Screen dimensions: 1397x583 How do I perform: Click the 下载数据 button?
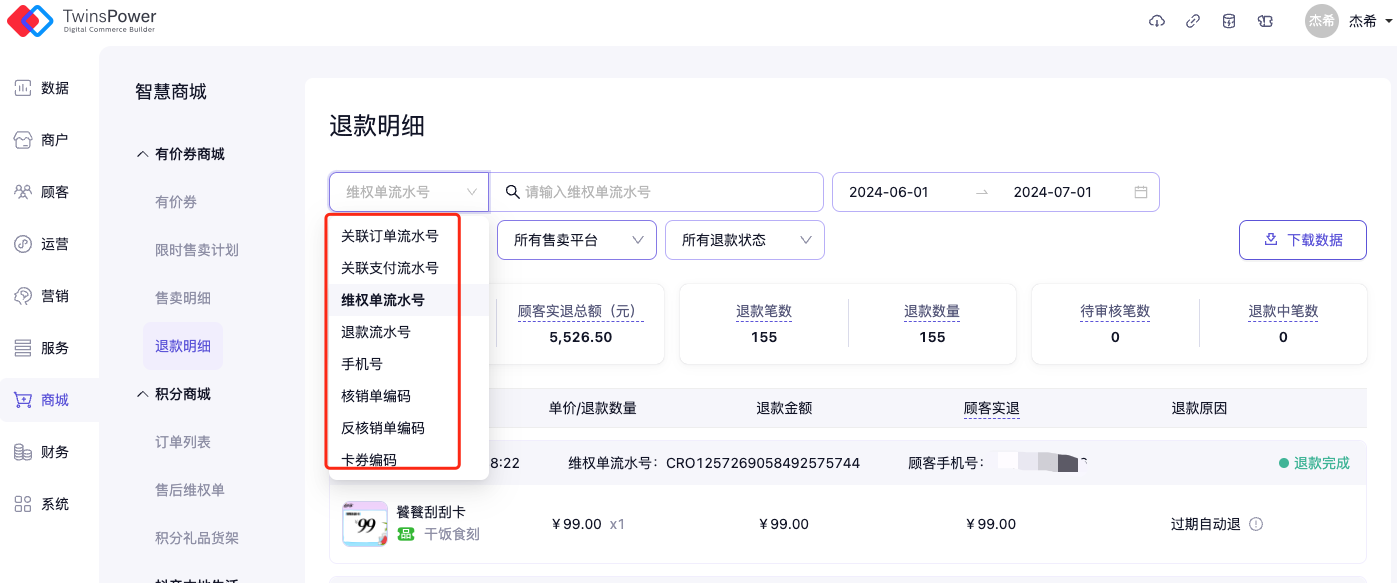pyautogui.click(x=1302, y=240)
